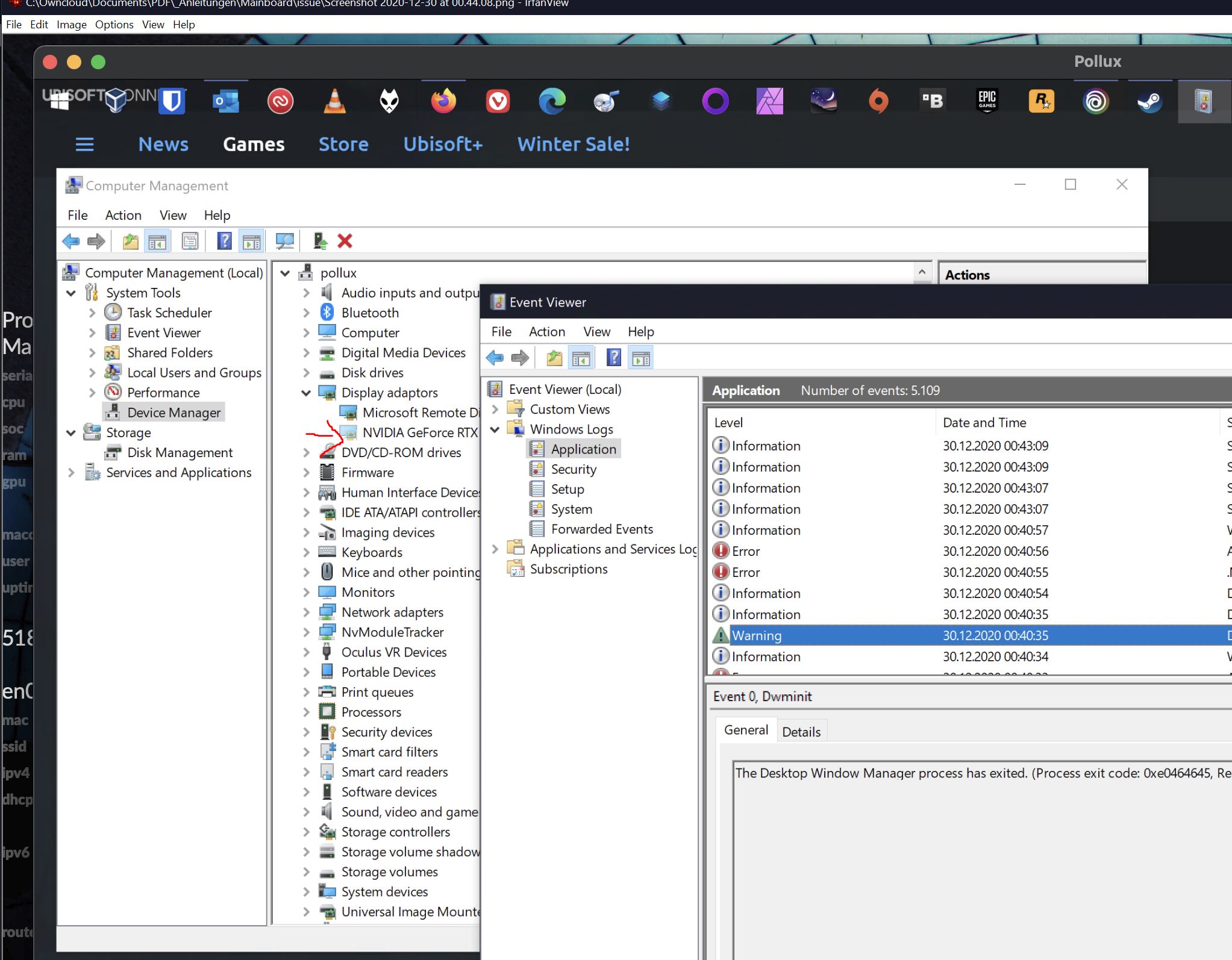The image size is (1232, 960).
Task: Expand Network adapters category
Action: pyautogui.click(x=306, y=612)
